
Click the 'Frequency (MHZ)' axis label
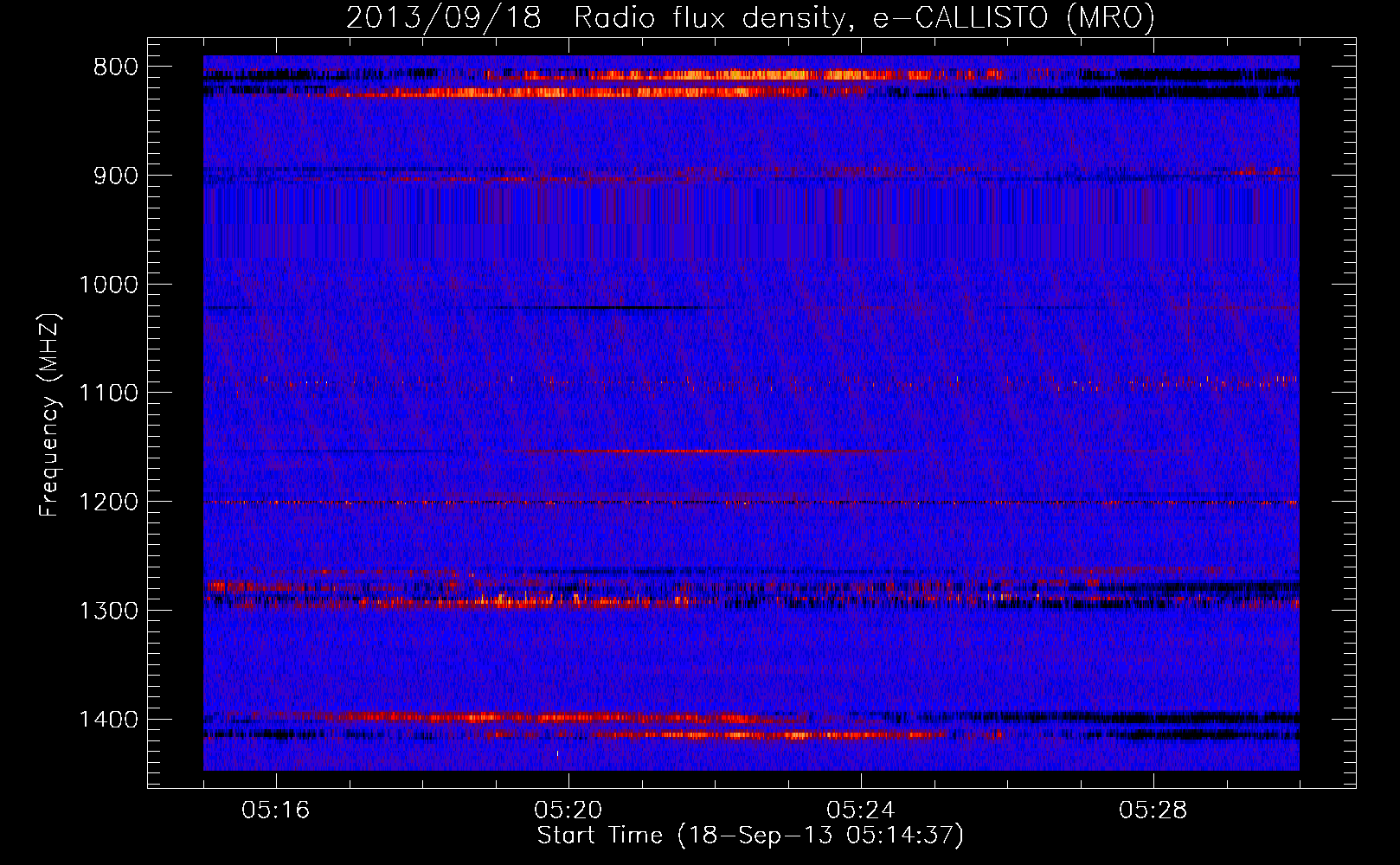pyautogui.click(x=50, y=415)
